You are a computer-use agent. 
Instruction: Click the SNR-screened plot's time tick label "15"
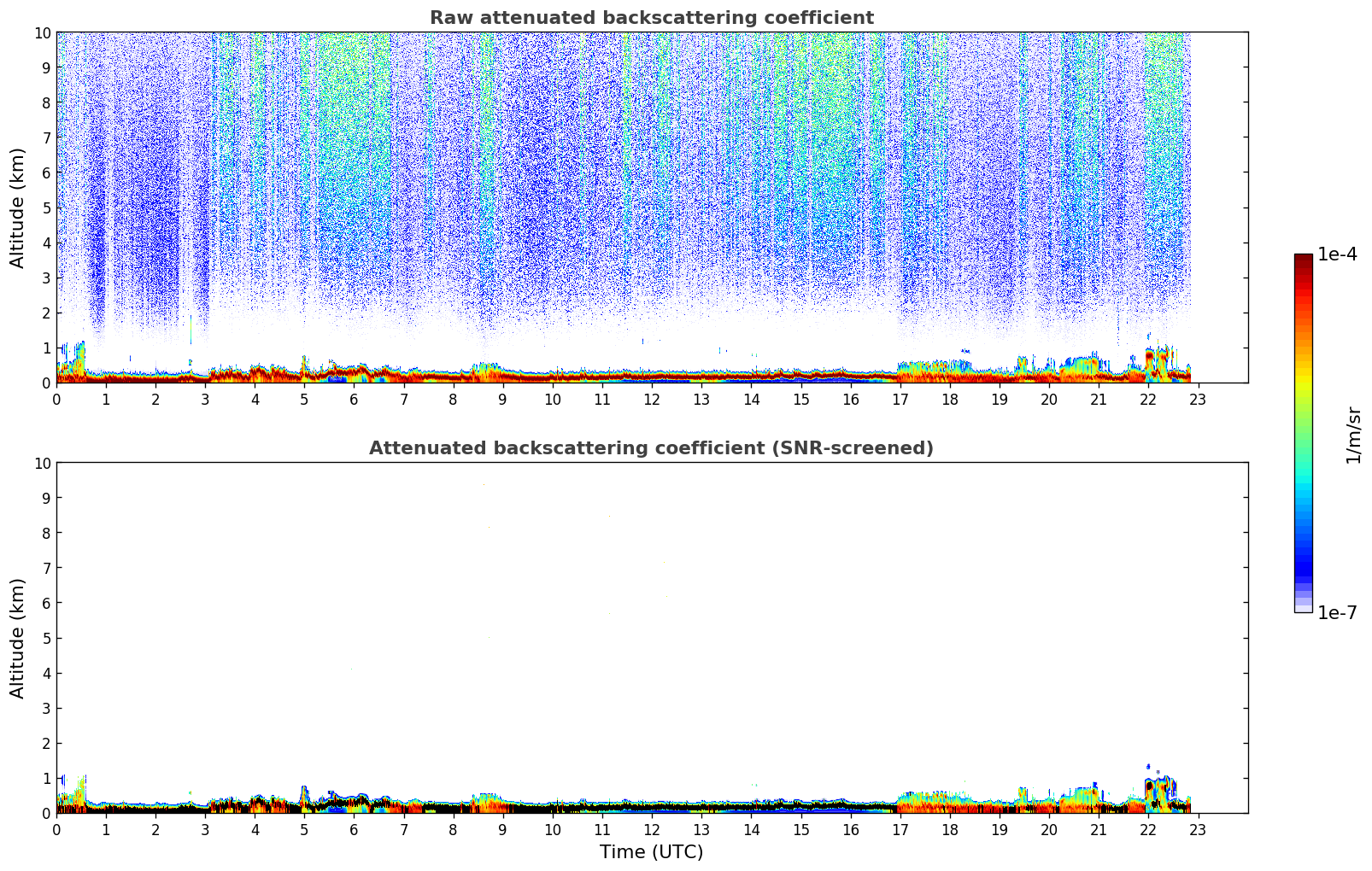(801, 829)
